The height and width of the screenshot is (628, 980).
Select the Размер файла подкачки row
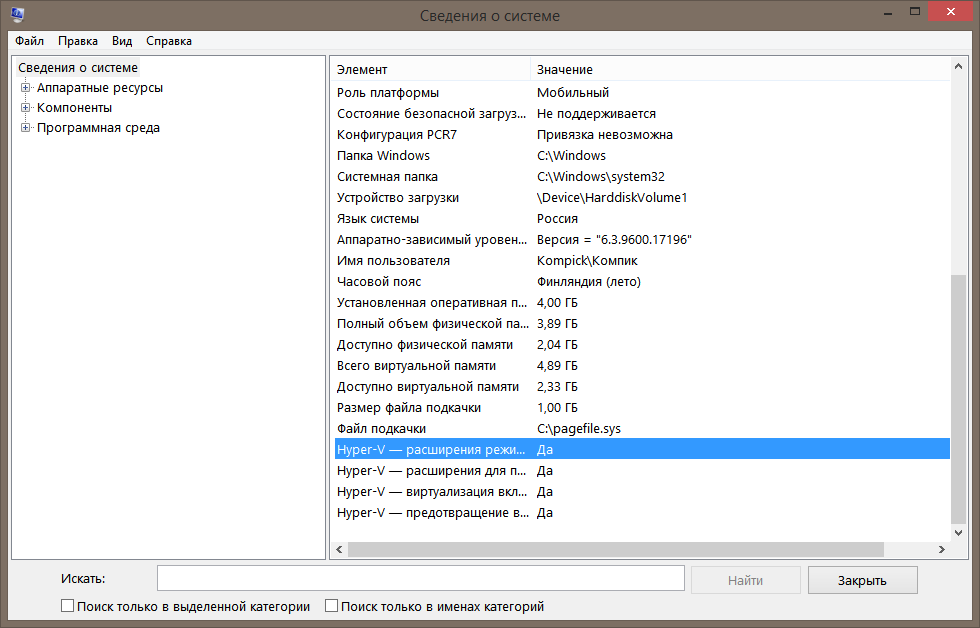tap(642, 407)
